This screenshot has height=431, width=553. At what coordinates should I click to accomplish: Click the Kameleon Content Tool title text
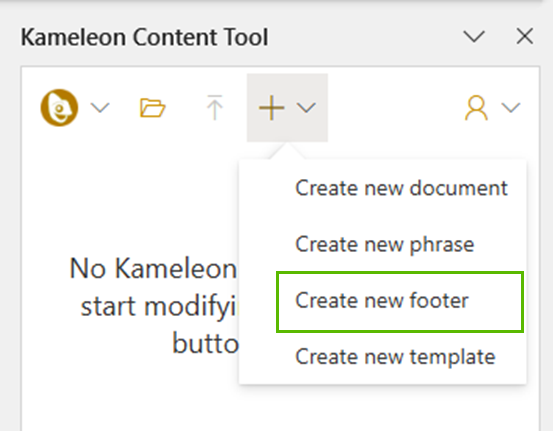(145, 37)
